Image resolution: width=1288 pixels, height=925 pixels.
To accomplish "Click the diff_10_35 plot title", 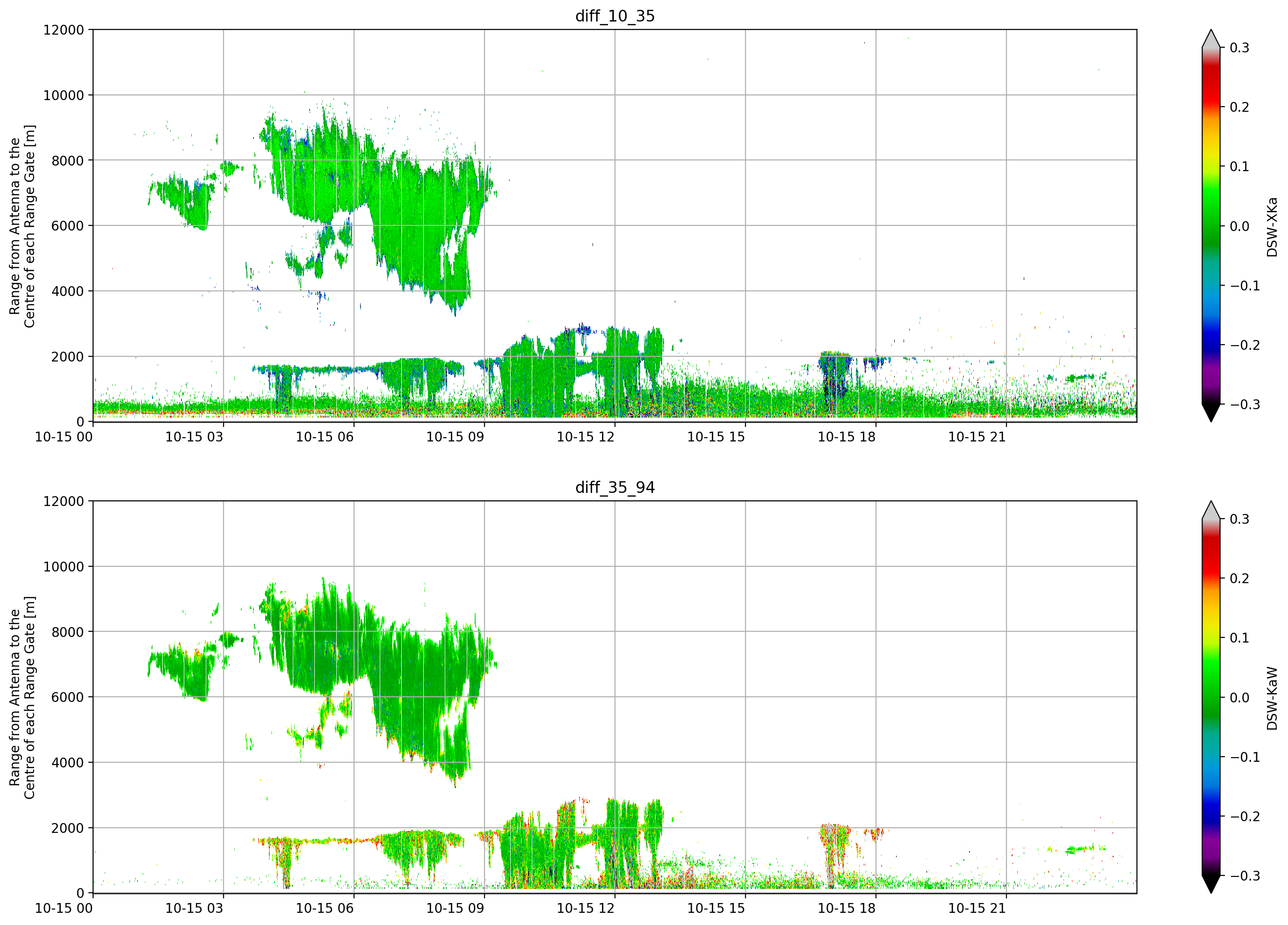I will click(x=615, y=16).
